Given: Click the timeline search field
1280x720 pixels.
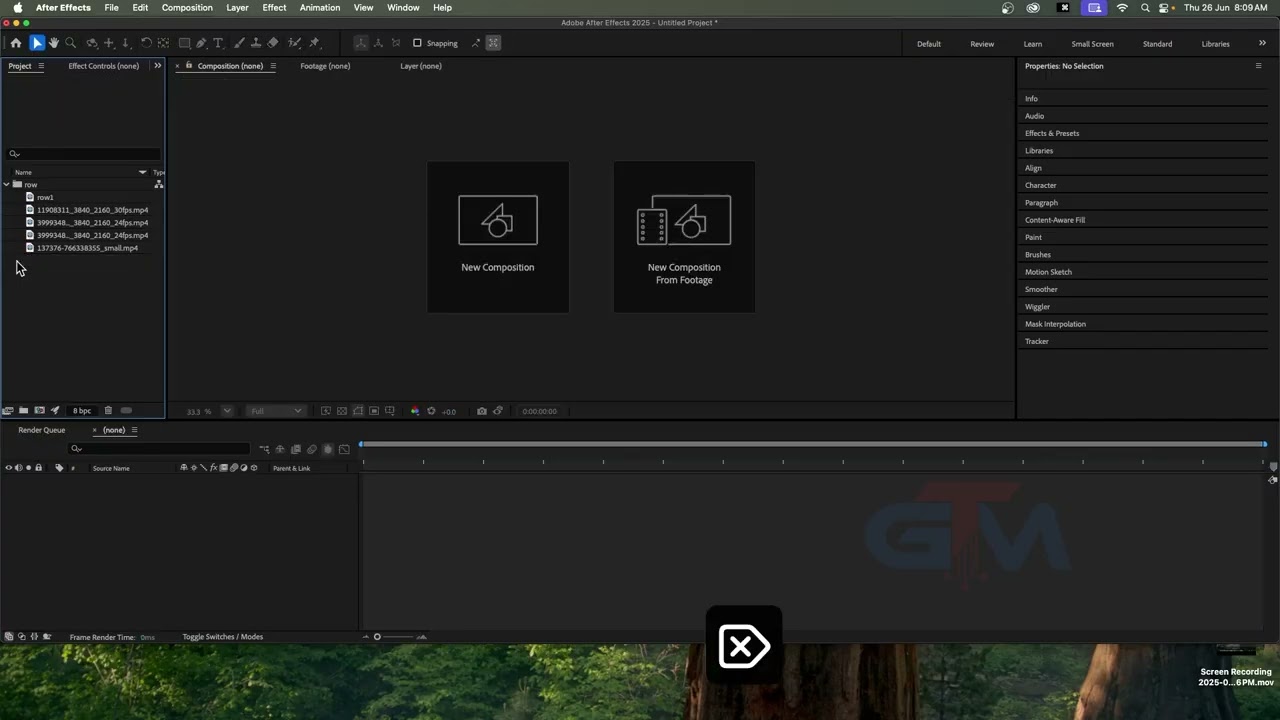Looking at the screenshot, I should [x=159, y=449].
